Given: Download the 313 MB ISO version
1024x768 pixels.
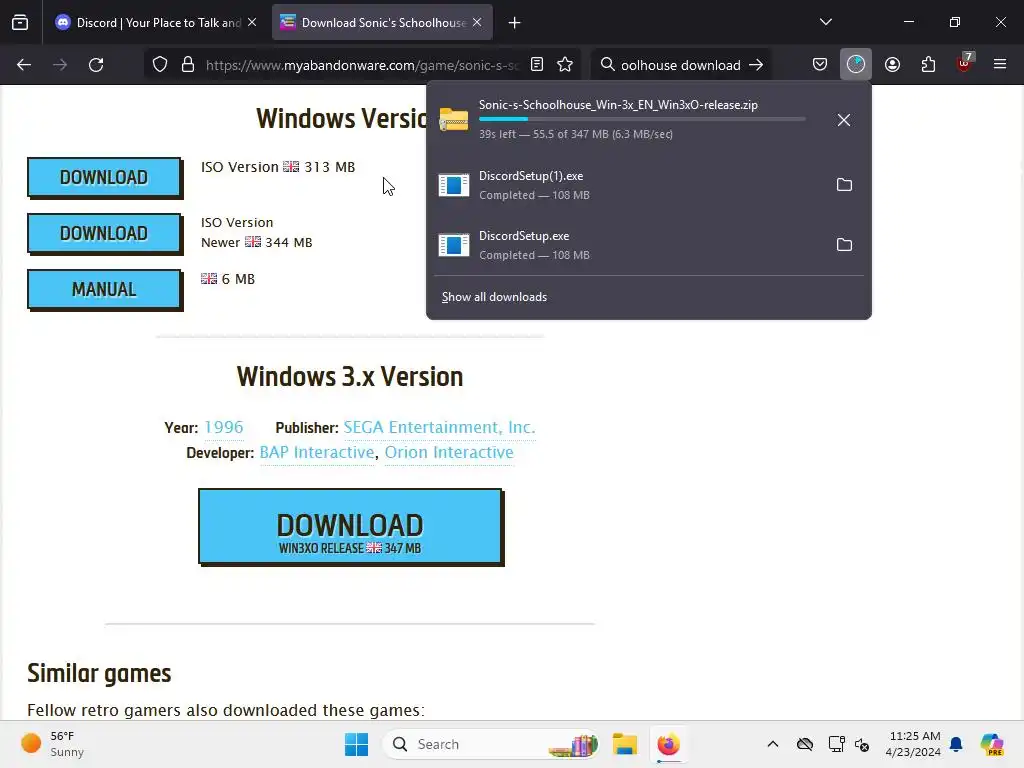Looking at the screenshot, I should [104, 177].
